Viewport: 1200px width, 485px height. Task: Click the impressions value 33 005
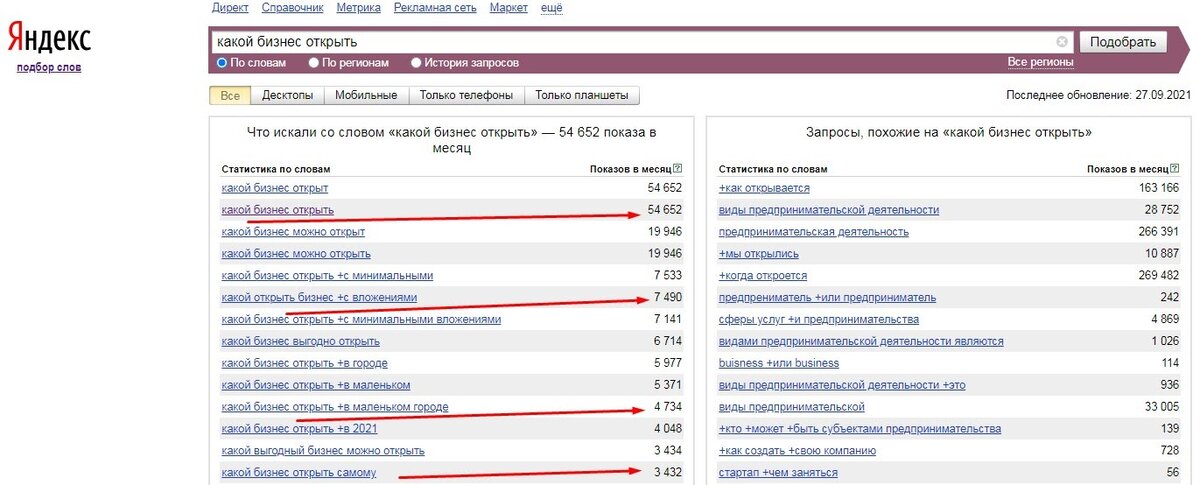click(1161, 407)
